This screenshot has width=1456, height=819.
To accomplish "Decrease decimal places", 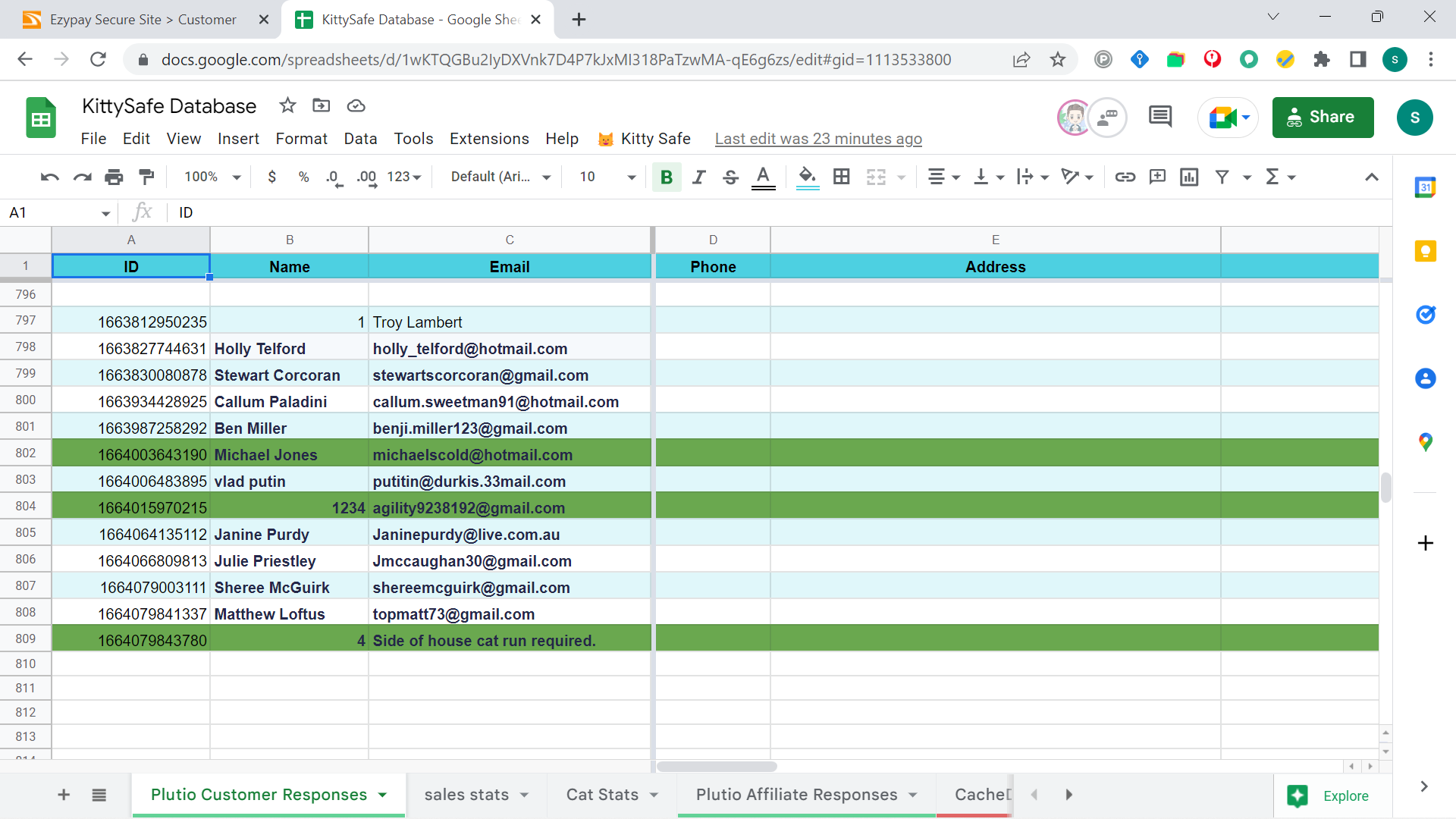I will [334, 177].
